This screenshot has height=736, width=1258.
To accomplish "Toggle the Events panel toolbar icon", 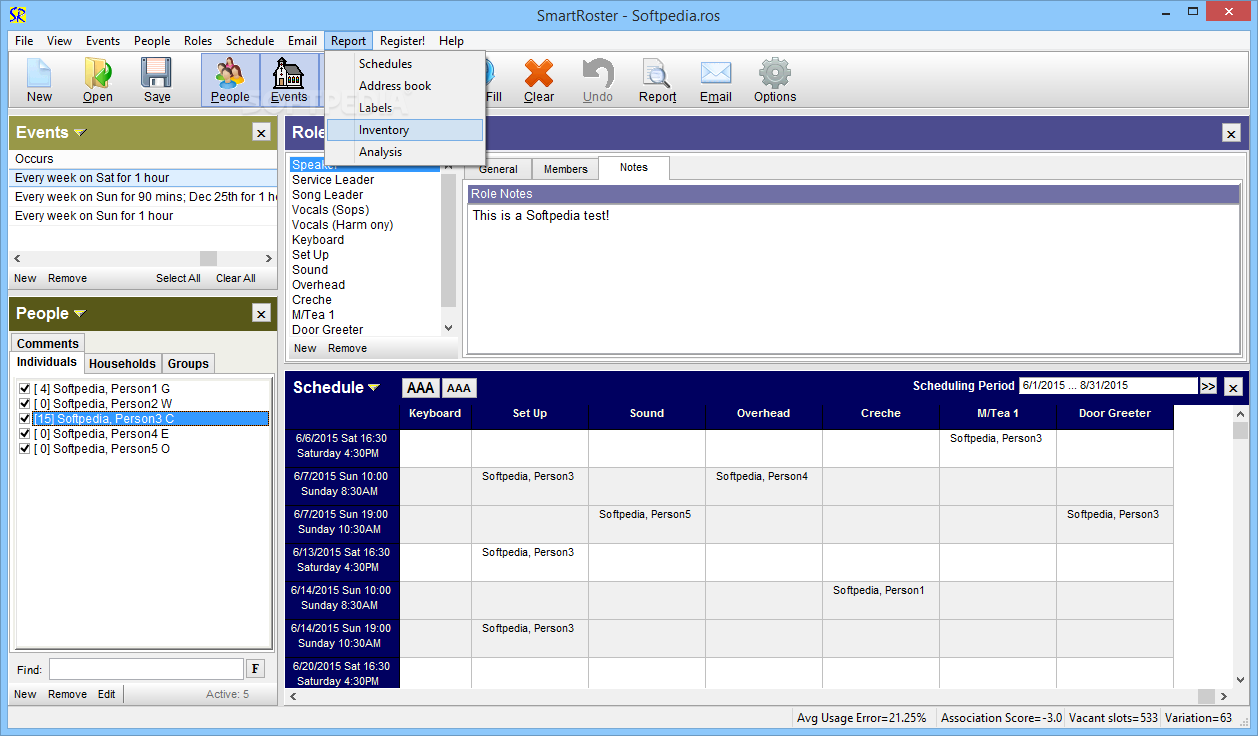I will (289, 80).
